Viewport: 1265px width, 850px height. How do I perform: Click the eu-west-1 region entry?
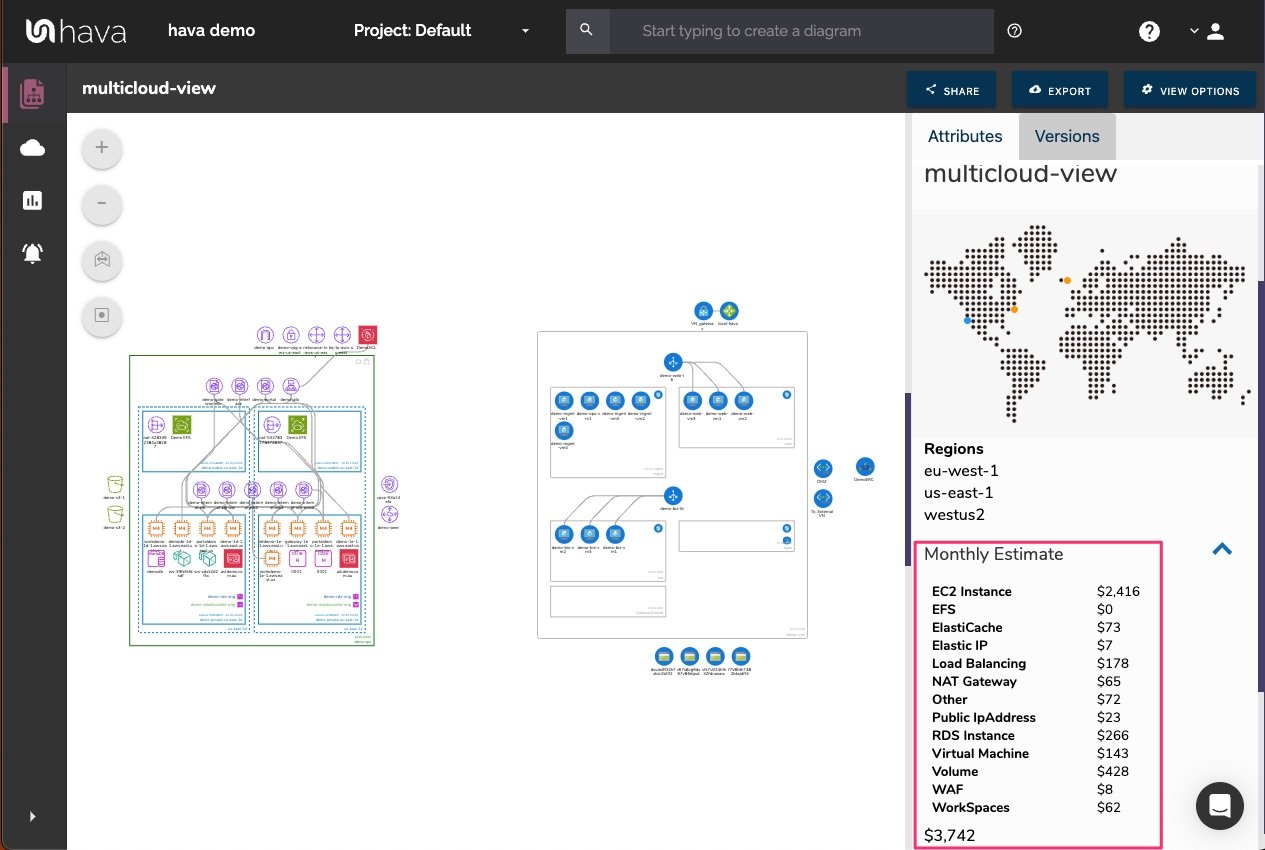coord(961,471)
